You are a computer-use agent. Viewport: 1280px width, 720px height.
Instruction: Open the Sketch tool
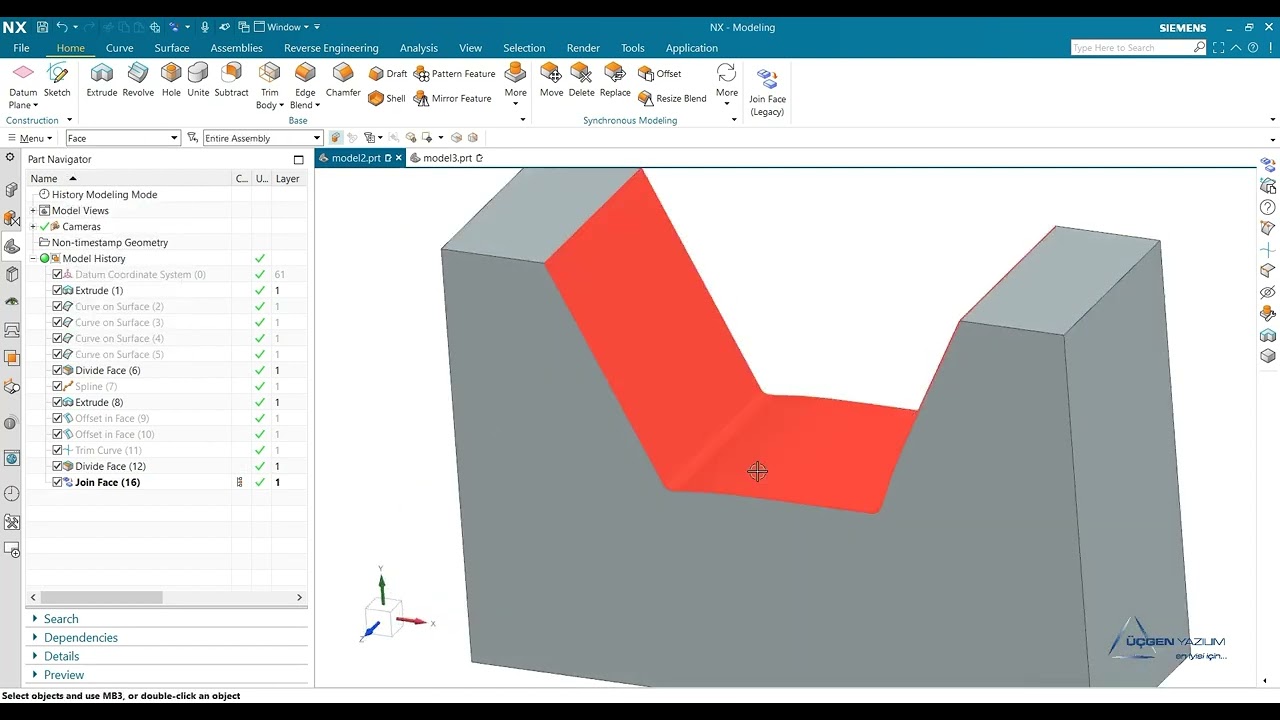(57, 80)
